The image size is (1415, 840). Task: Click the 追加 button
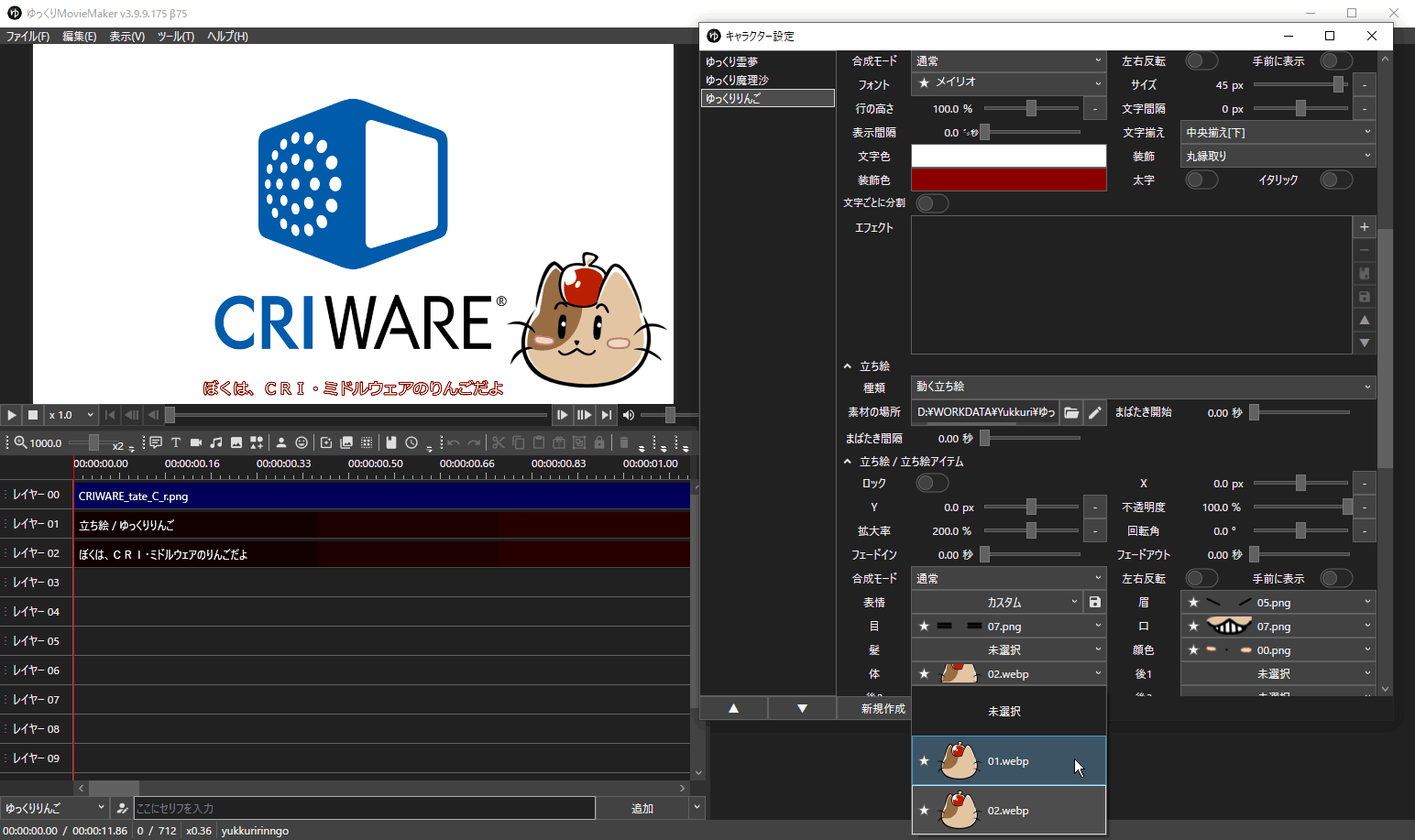click(642, 808)
